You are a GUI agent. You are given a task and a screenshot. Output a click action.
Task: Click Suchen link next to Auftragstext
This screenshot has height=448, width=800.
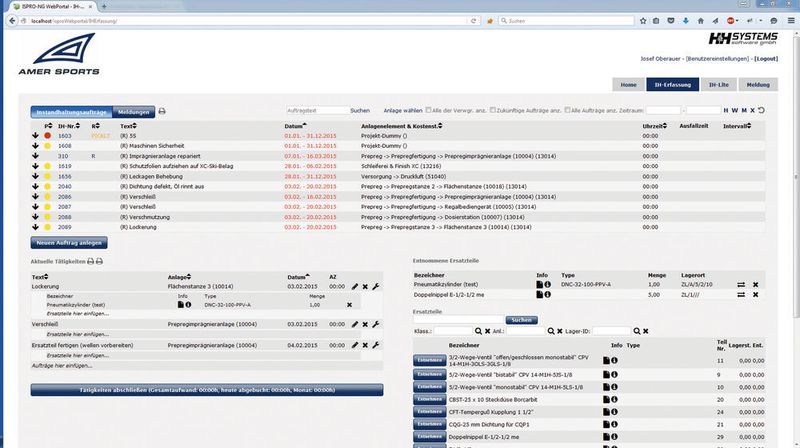click(360, 110)
